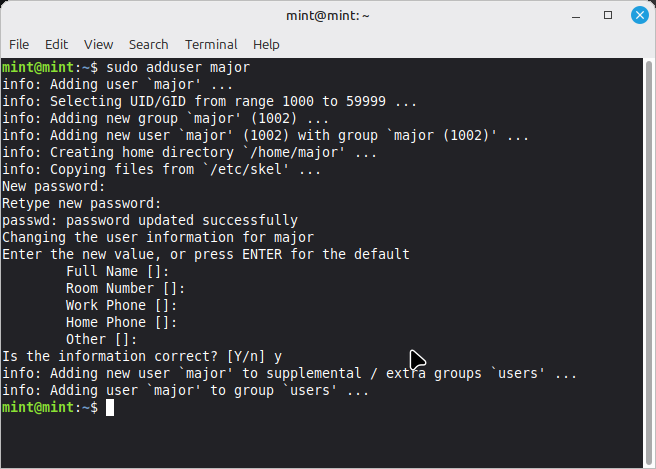The image size is (656, 469).
Task: Open the Edit menu
Action: click(56, 44)
